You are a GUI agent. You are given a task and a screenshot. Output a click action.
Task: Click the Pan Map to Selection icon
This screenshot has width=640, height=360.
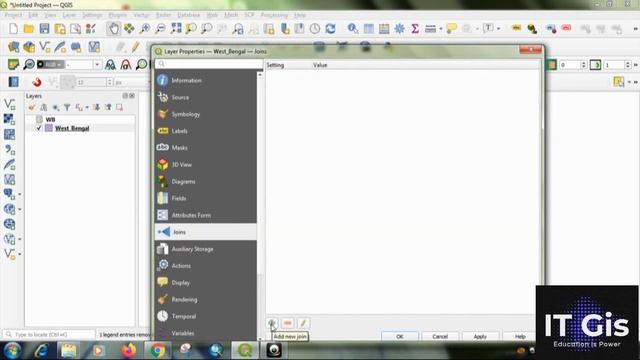129,29
